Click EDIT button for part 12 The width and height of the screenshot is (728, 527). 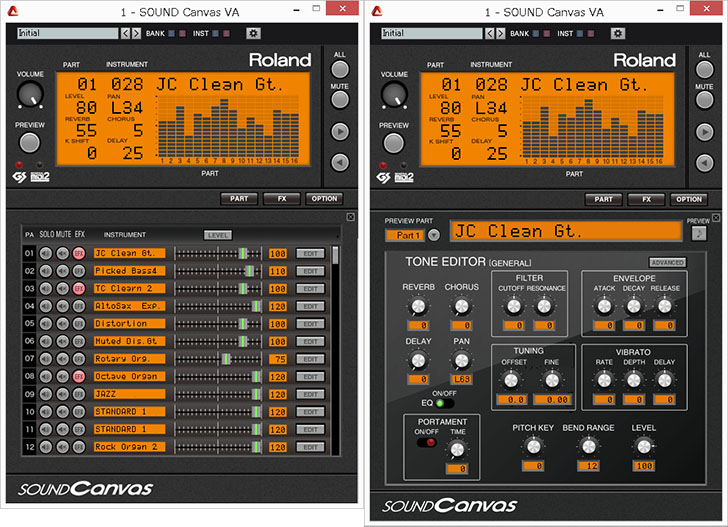coord(310,447)
